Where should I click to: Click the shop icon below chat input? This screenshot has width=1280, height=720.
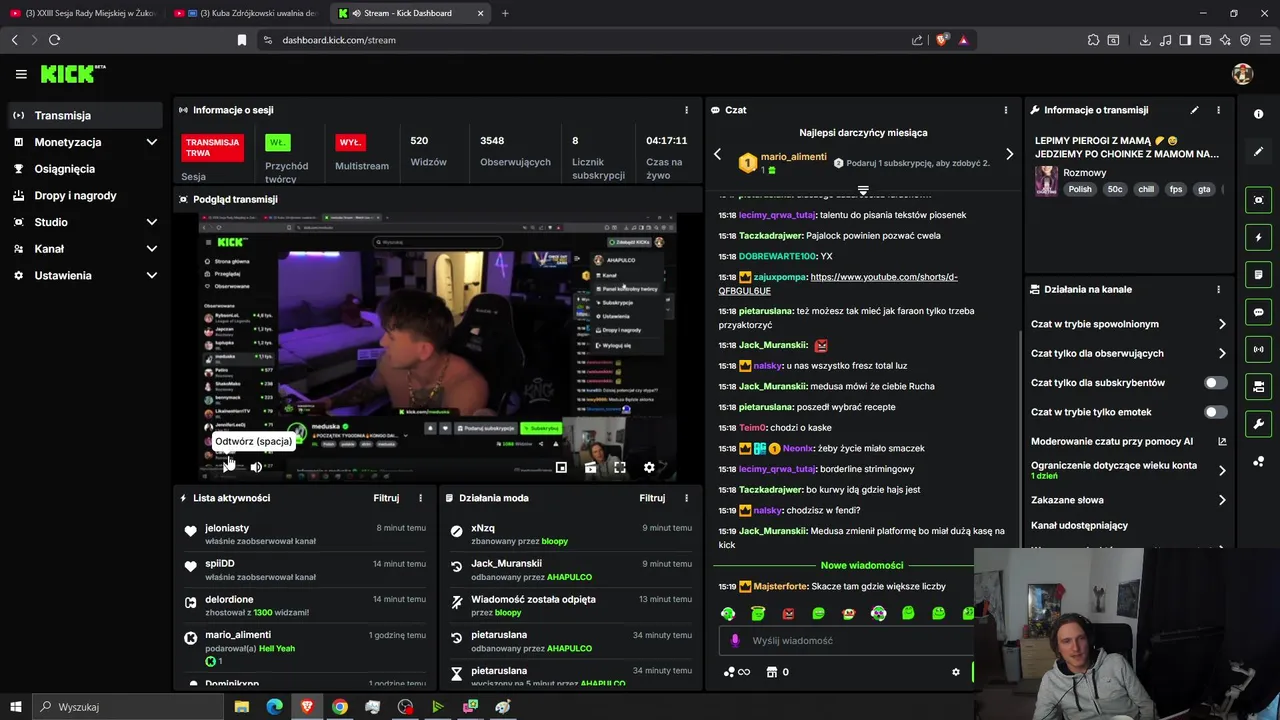771,672
